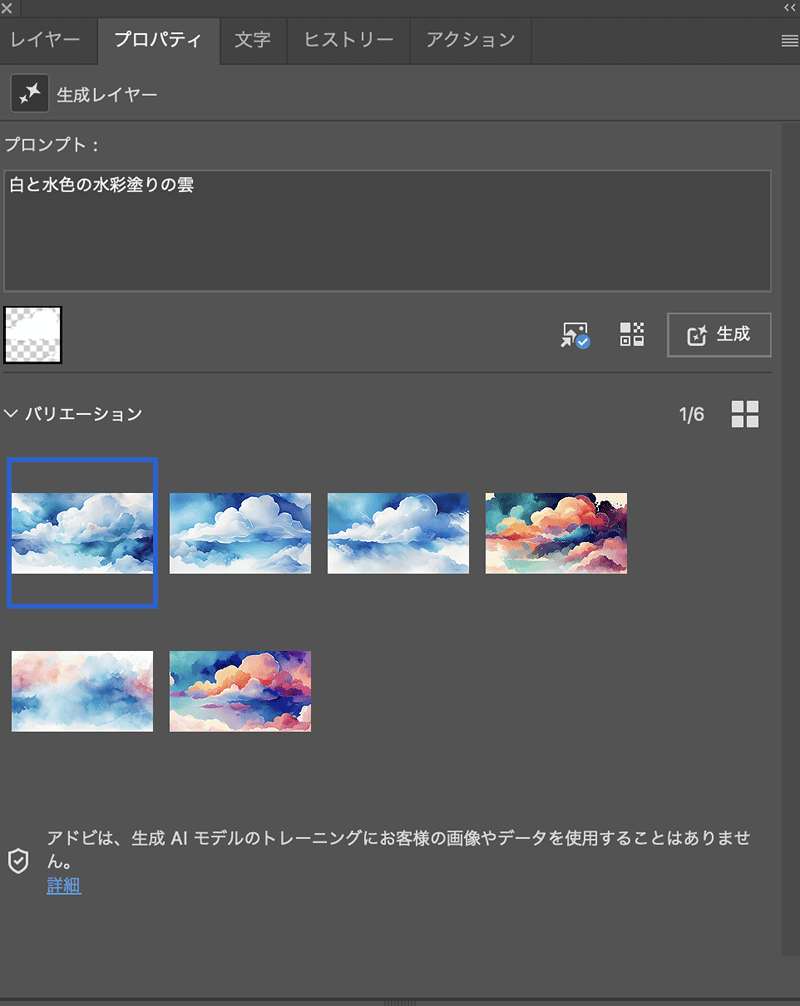This screenshot has width=800, height=1006.
Task: Collapse panel with double-chevron icon
Action: (790, 8)
